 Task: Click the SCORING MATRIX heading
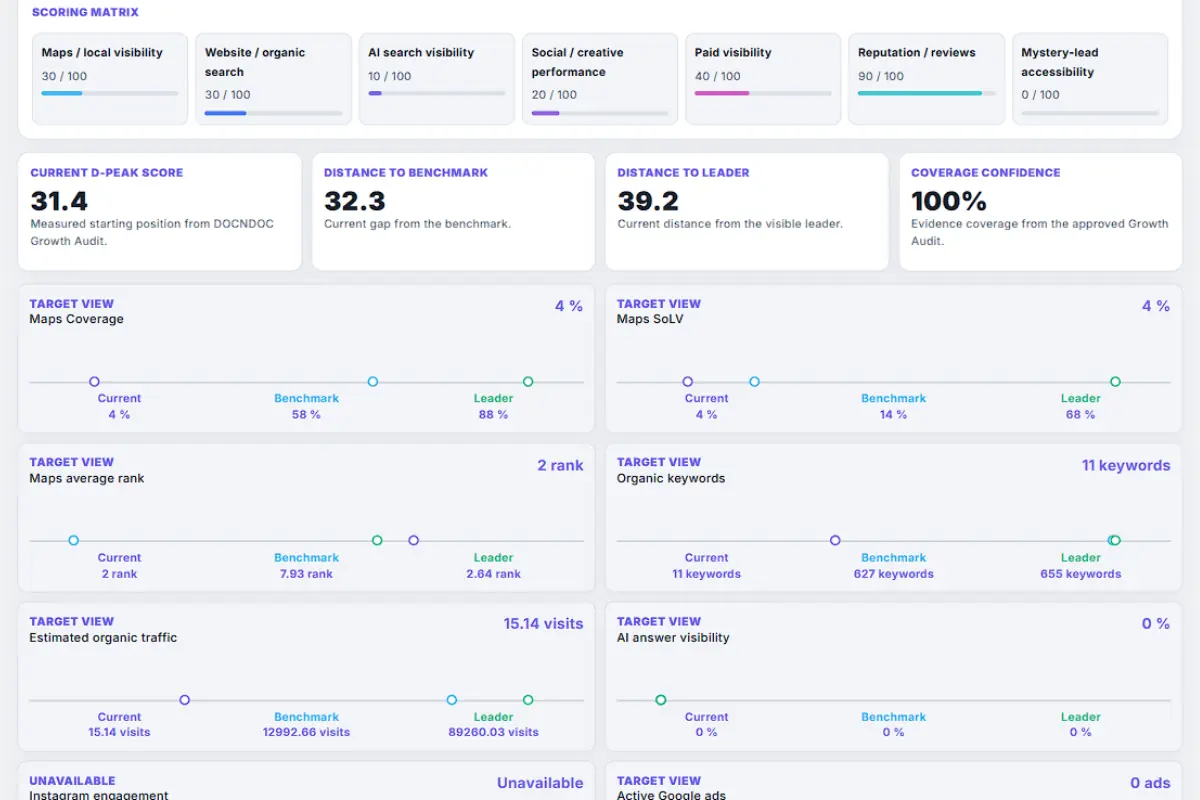coord(85,13)
